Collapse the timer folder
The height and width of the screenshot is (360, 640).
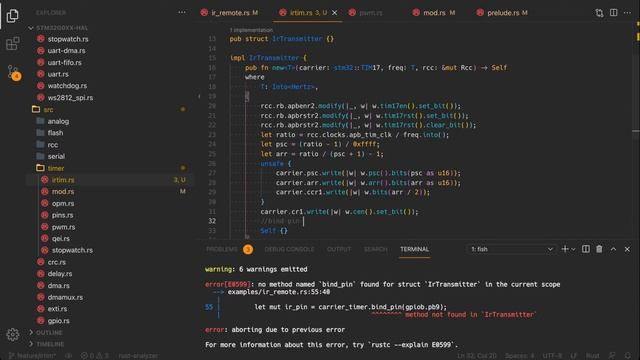(x=56, y=168)
